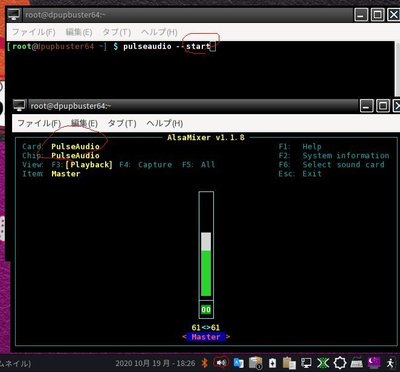The image size is (400, 372).
Task: Click the keyboard tray icon
Action: [x=357, y=363]
